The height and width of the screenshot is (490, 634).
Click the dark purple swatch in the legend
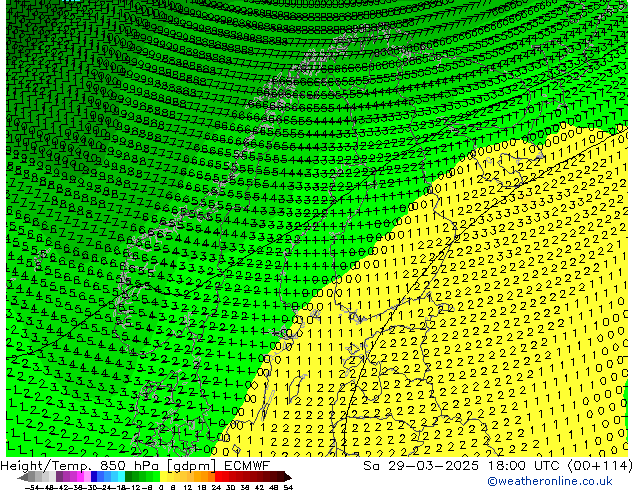coord(59,476)
